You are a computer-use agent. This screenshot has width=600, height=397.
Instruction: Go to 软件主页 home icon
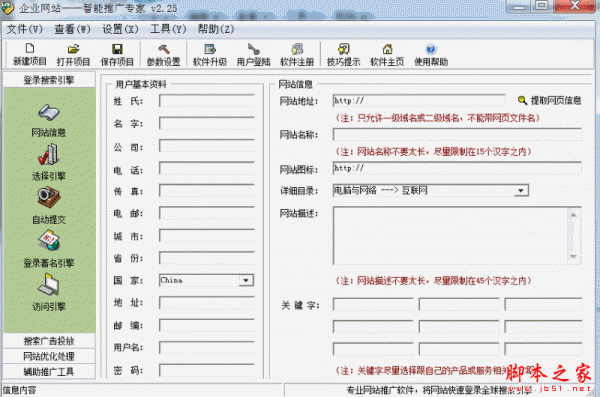[387, 49]
